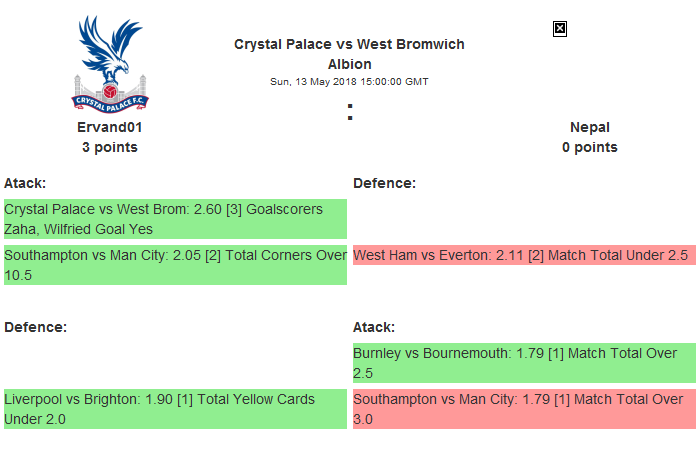This screenshot has width=700, height=460.
Task: Select the West Ham vs Everton bet
Action: coord(524,255)
